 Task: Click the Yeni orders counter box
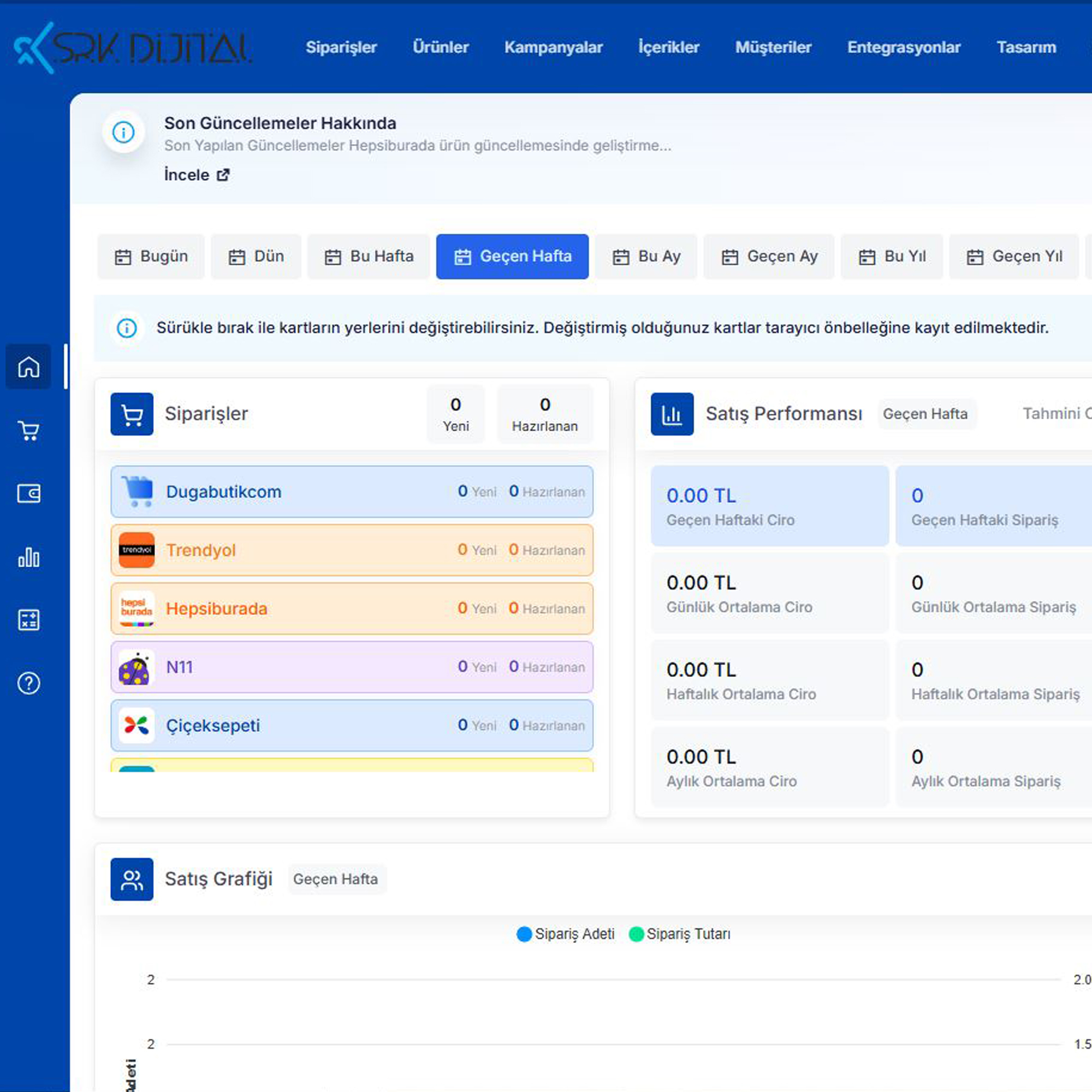click(456, 414)
